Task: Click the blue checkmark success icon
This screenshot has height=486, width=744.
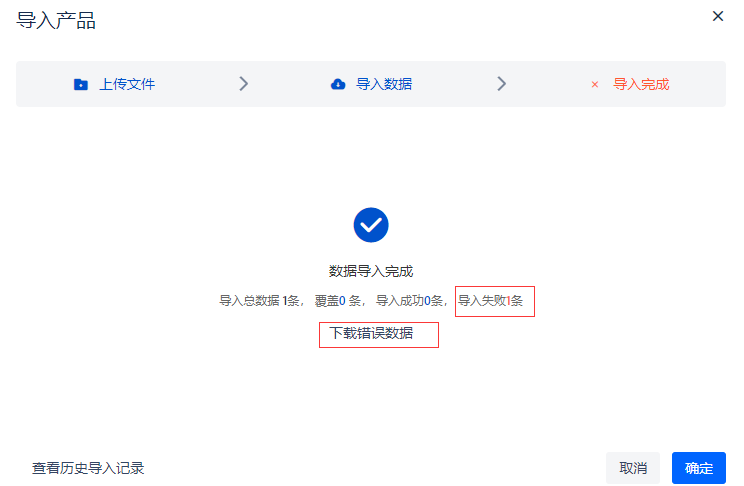Action: (371, 225)
